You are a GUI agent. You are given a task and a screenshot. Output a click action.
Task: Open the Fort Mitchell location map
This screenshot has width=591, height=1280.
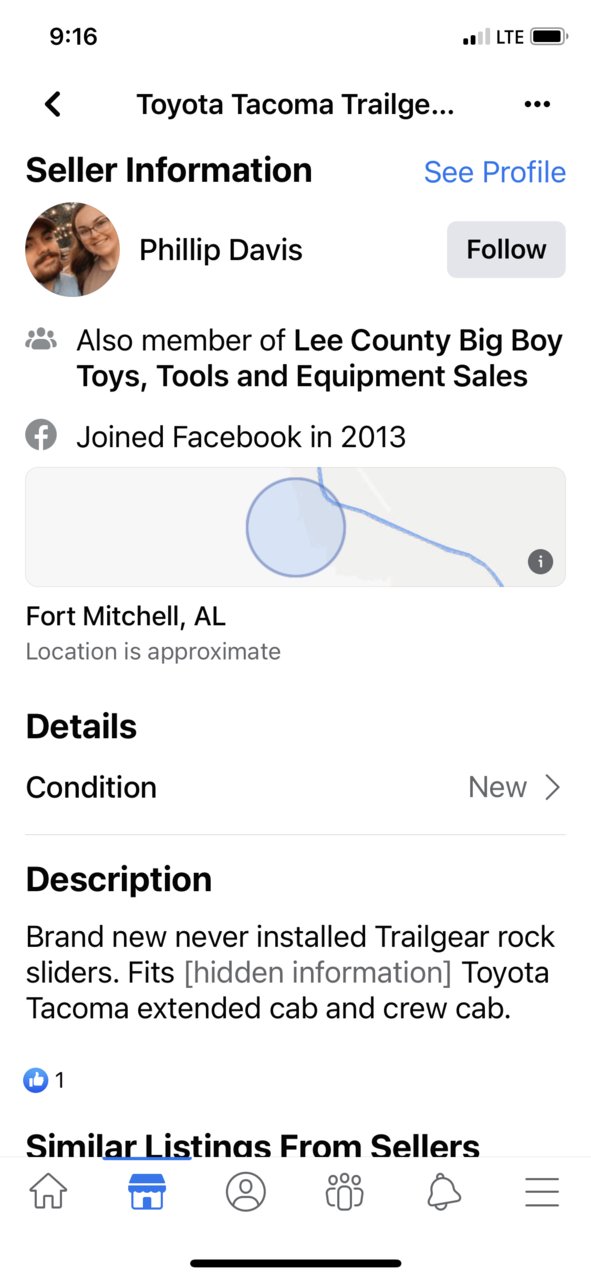coord(295,526)
